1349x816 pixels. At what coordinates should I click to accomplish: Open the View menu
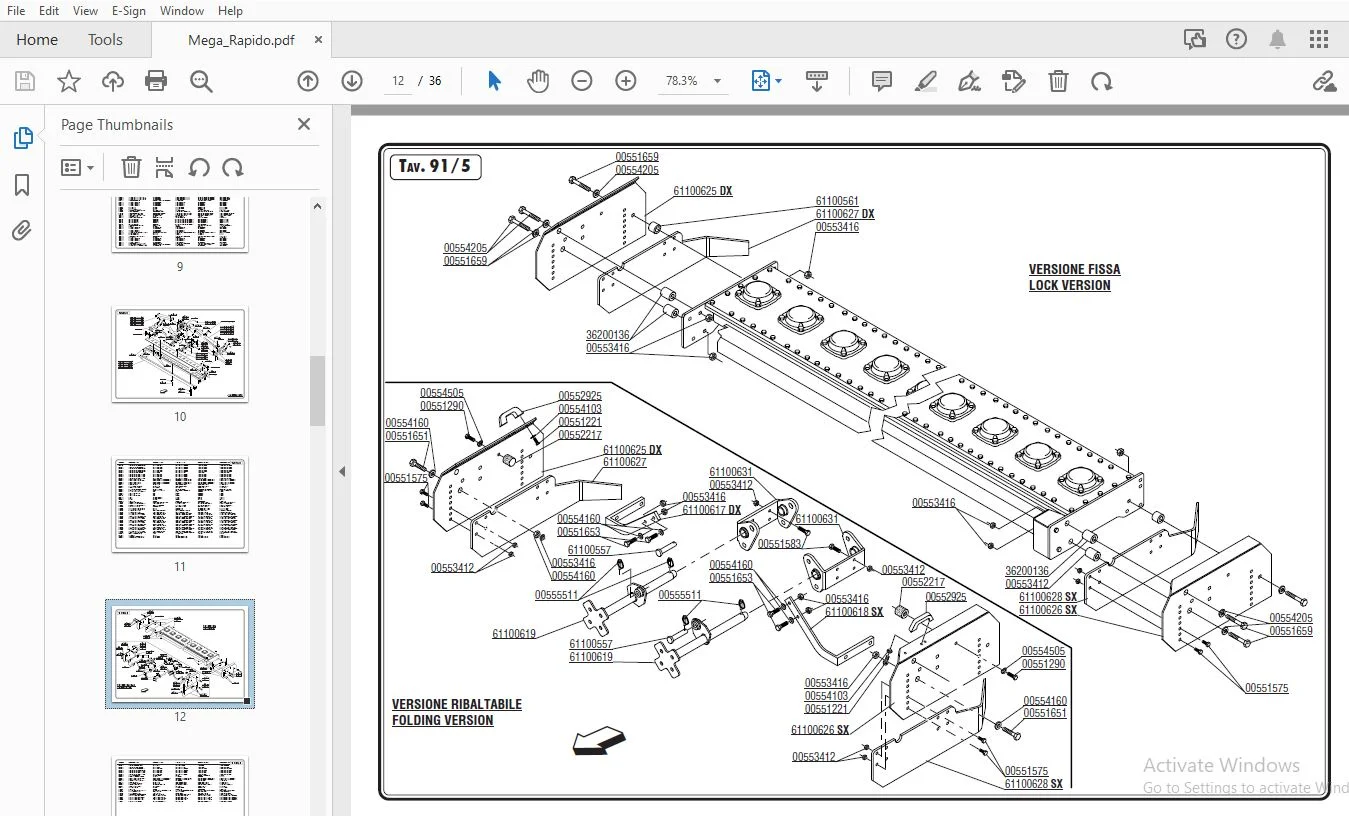[85, 10]
